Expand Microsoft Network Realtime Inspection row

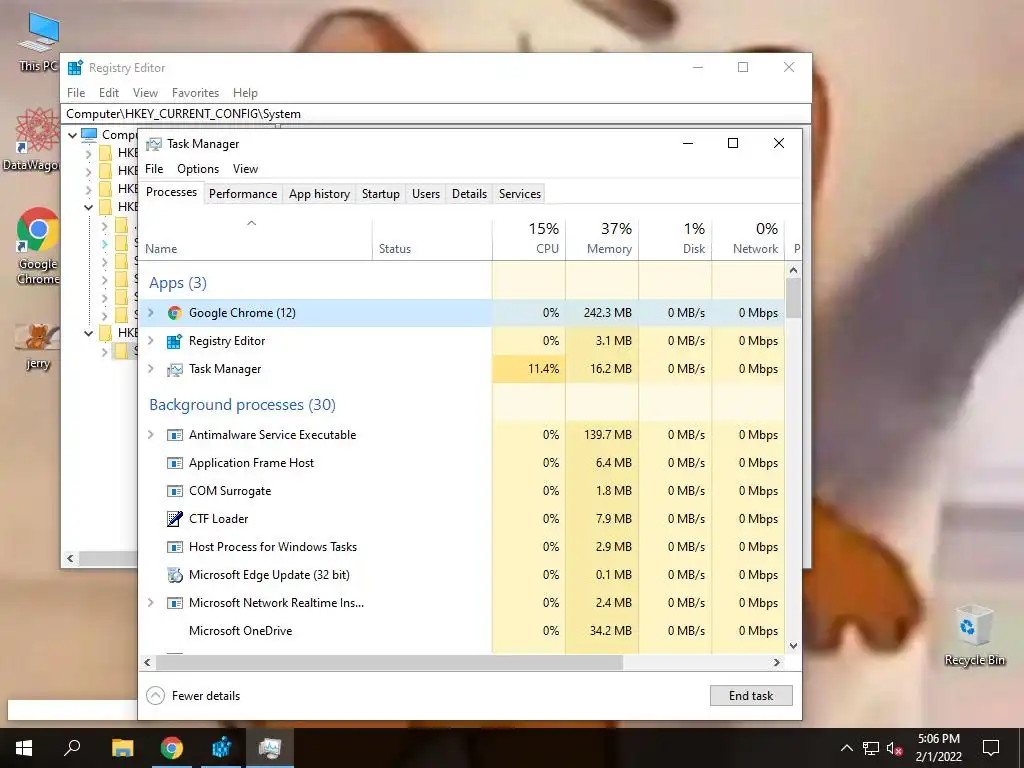point(151,603)
